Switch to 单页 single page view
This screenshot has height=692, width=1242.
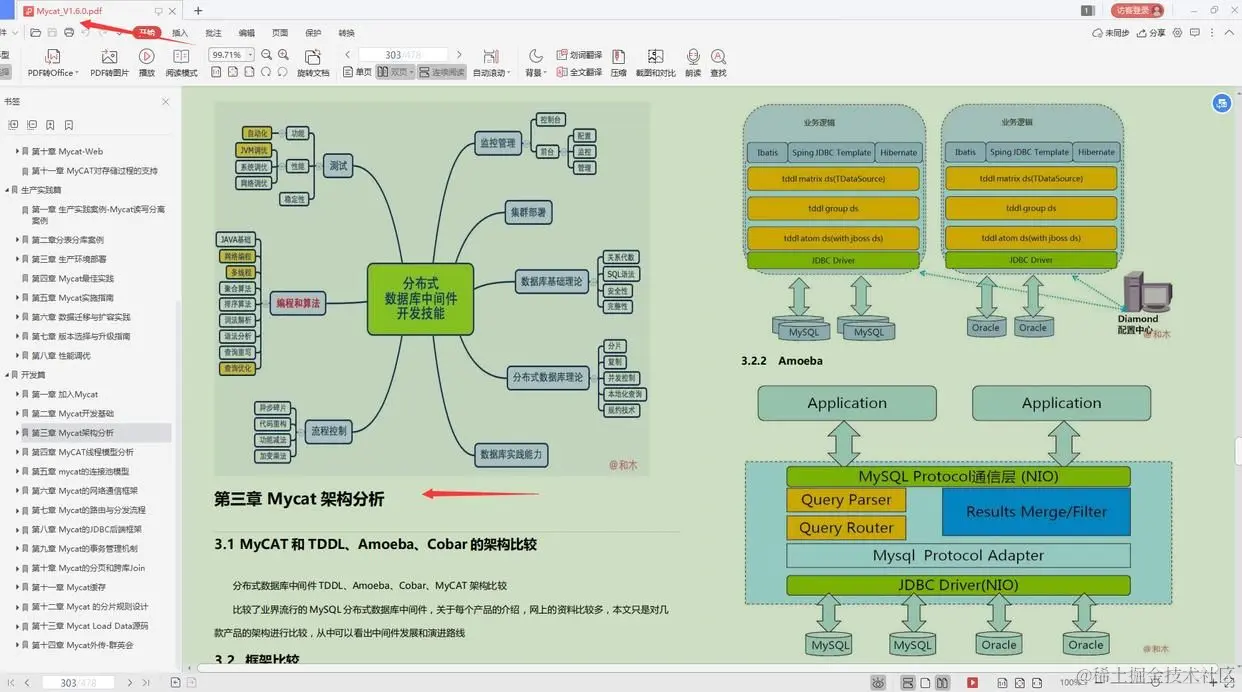356,72
